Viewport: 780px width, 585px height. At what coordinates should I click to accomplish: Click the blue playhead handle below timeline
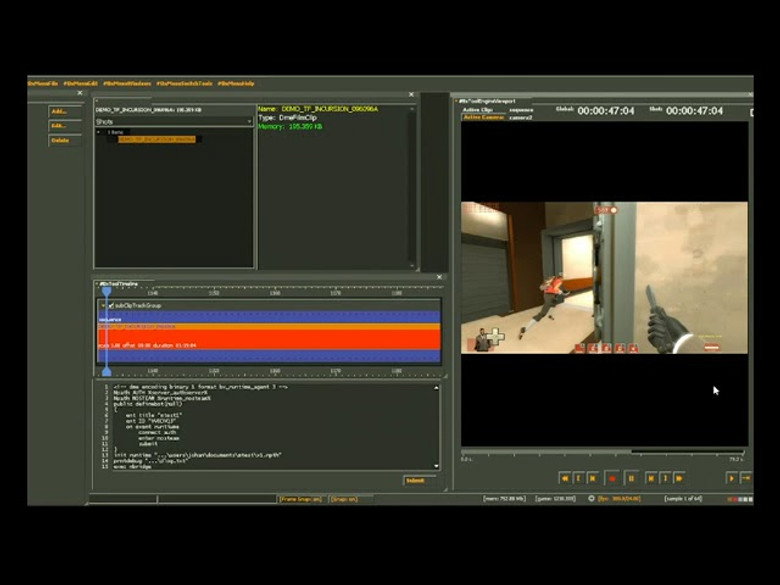tap(106, 372)
